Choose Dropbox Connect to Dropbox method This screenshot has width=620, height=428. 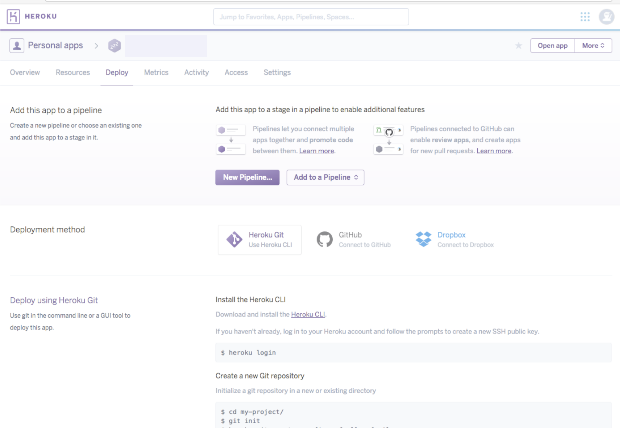click(x=455, y=240)
